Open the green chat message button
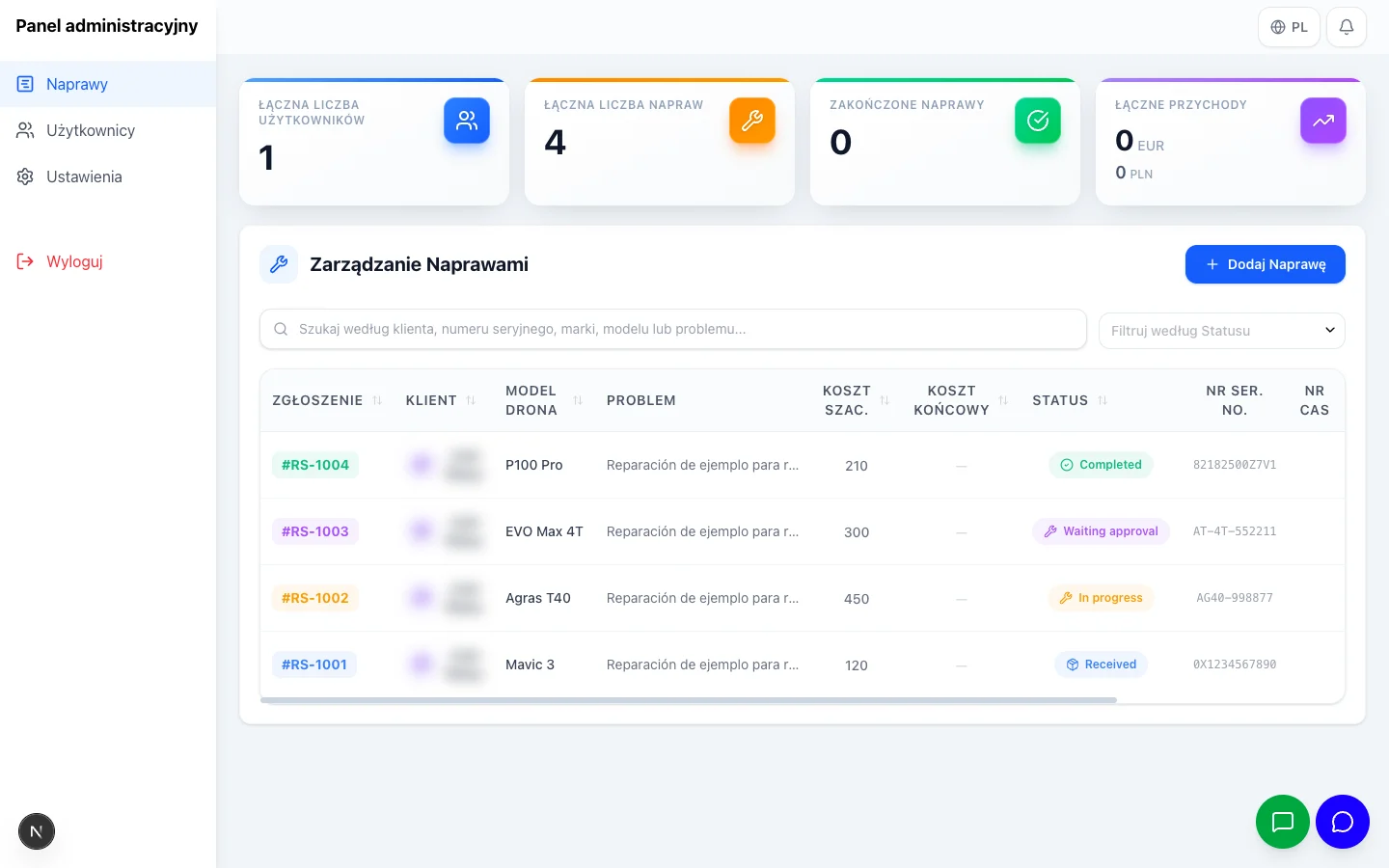Image resolution: width=1389 pixels, height=868 pixels. [1283, 822]
